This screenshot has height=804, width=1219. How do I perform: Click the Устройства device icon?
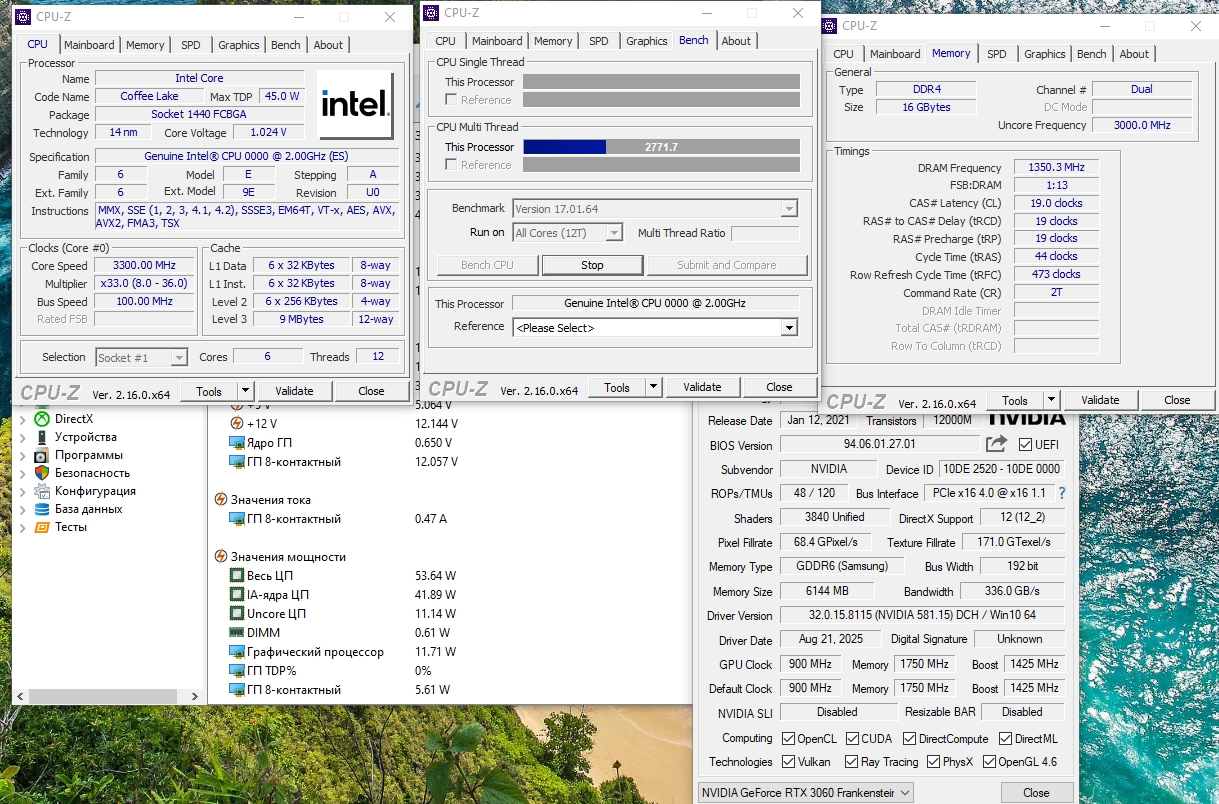[42, 437]
